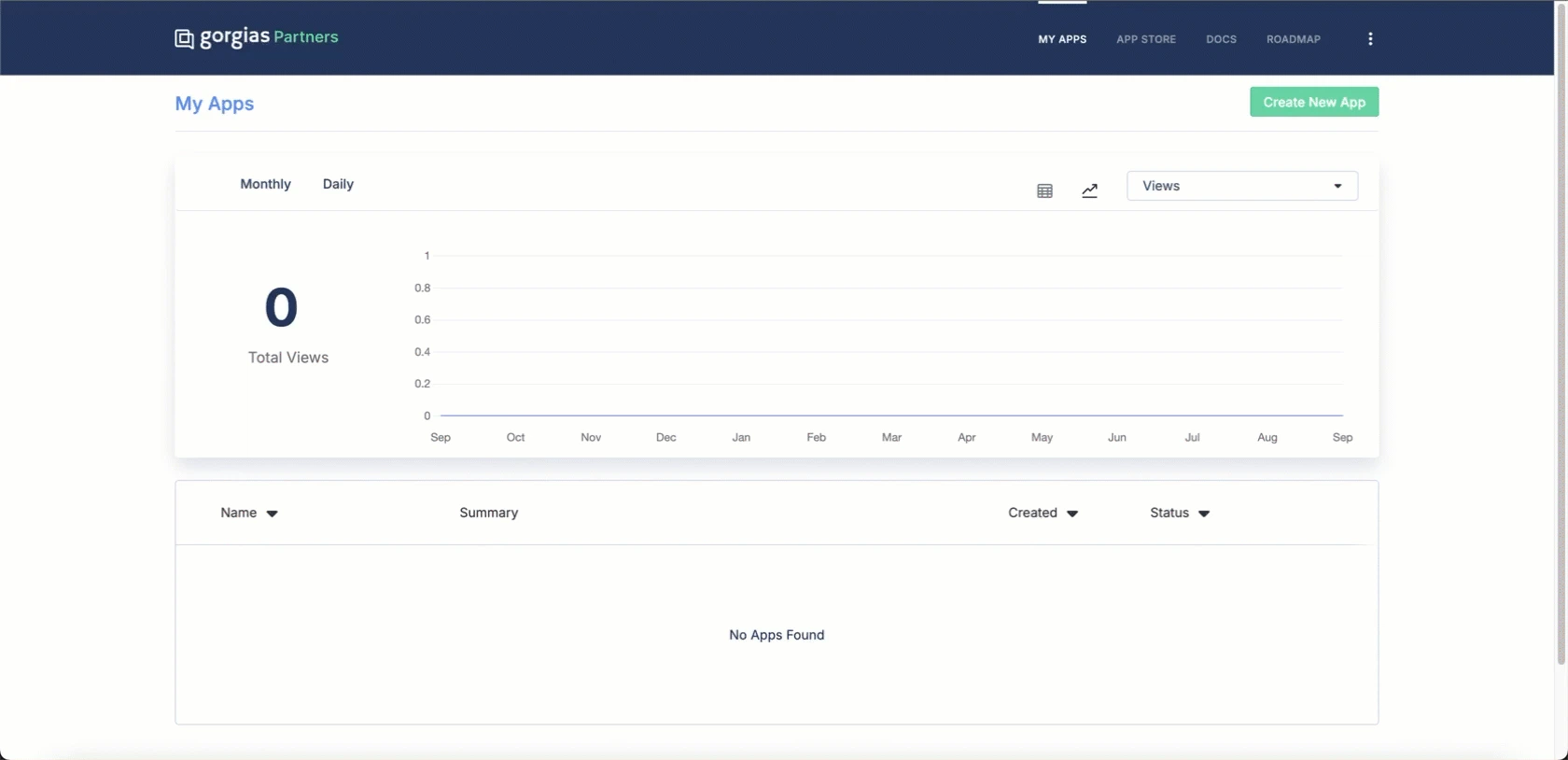Sort apps by Name arrow
The width and height of the screenshot is (1568, 760).
click(272, 514)
